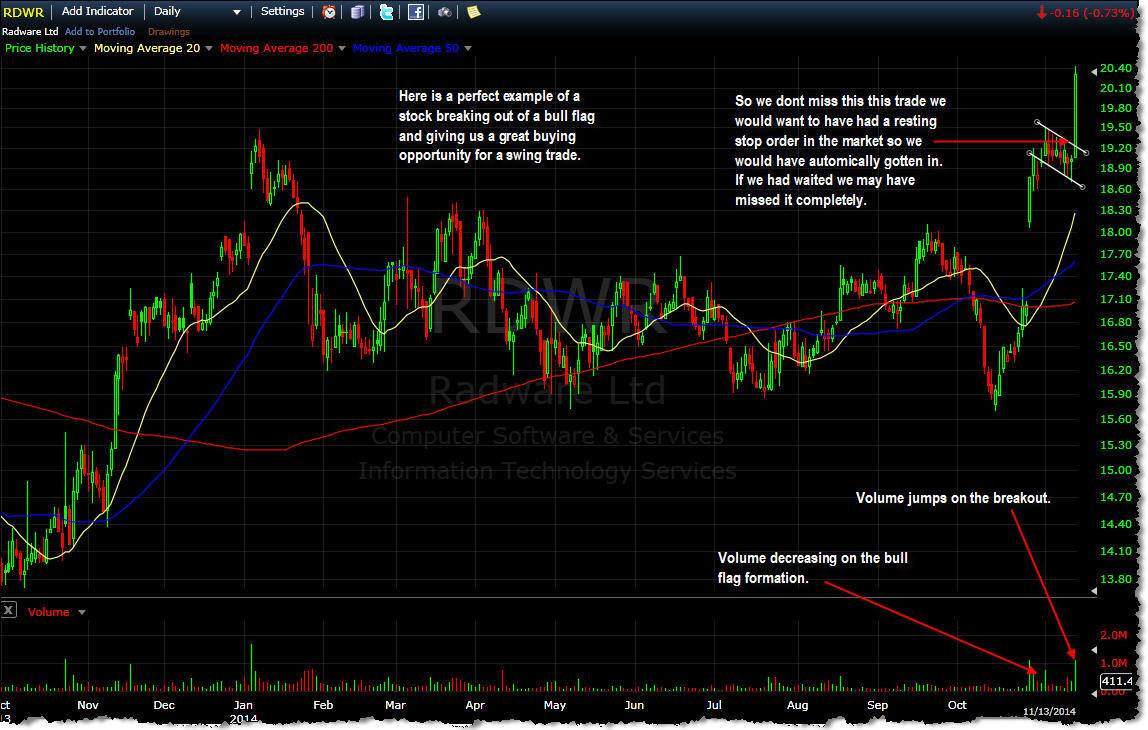
Task: Click the Radware Ltd company name
Action: (30, 31)
